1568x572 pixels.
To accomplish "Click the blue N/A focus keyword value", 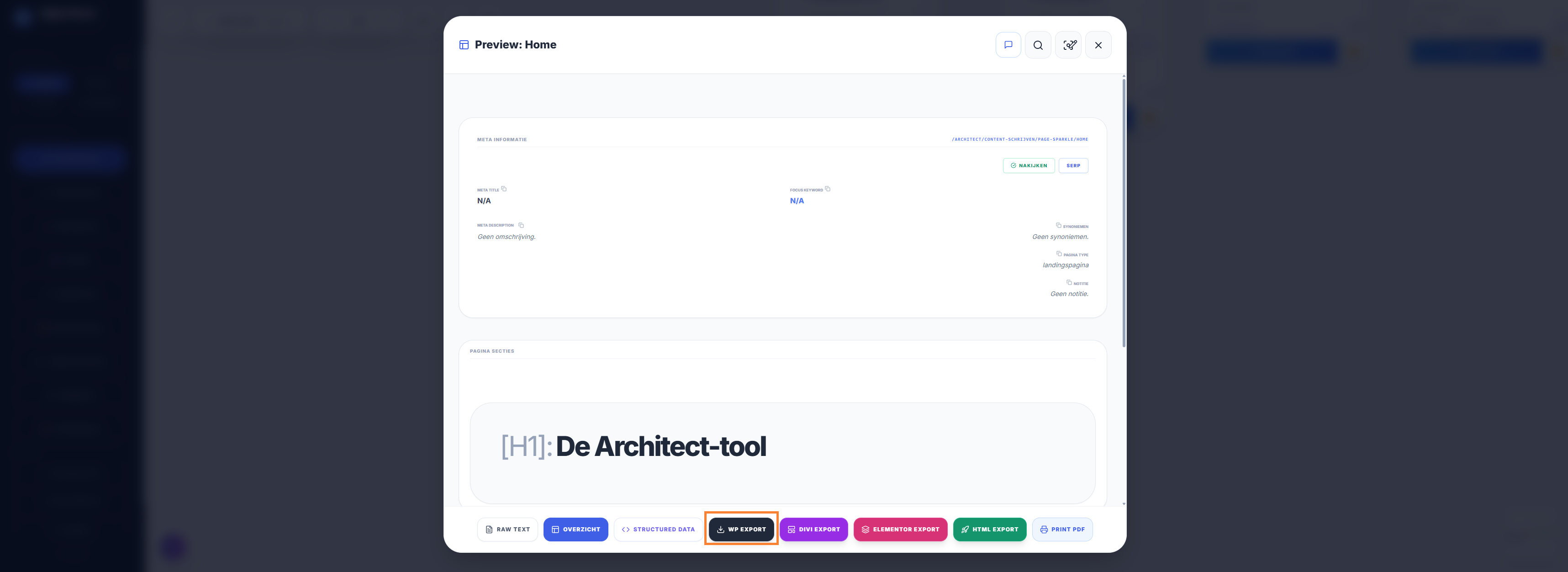I will (797, 201).
